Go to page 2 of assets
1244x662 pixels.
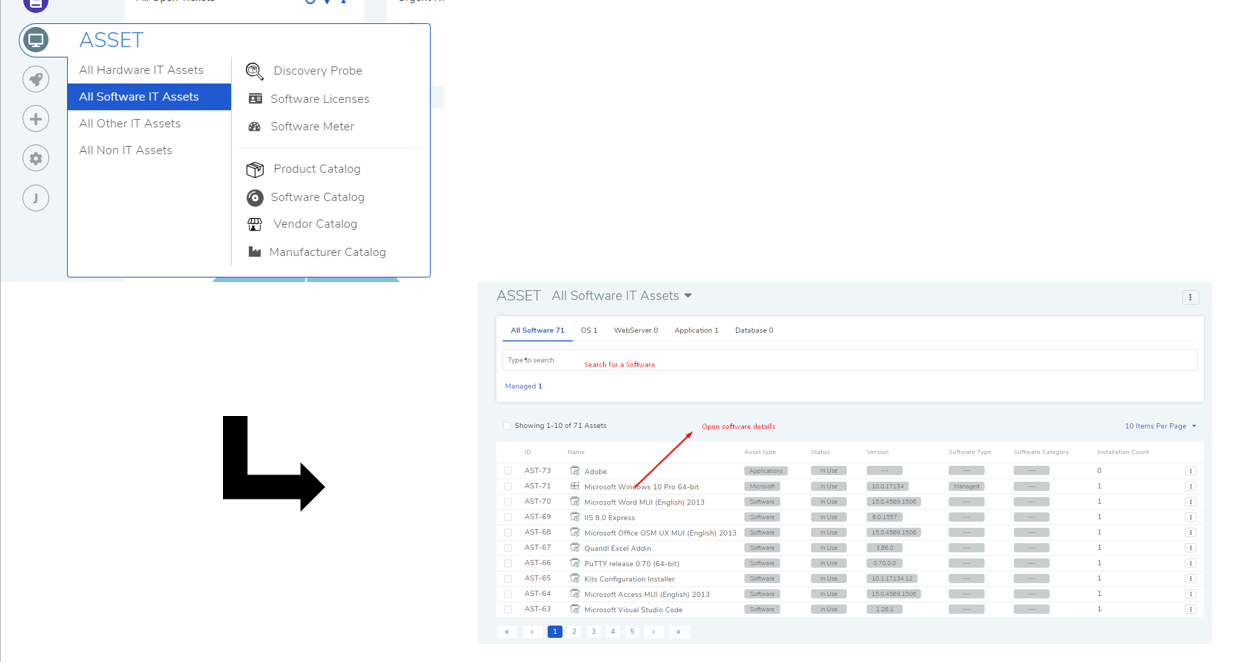pos(574,632)
